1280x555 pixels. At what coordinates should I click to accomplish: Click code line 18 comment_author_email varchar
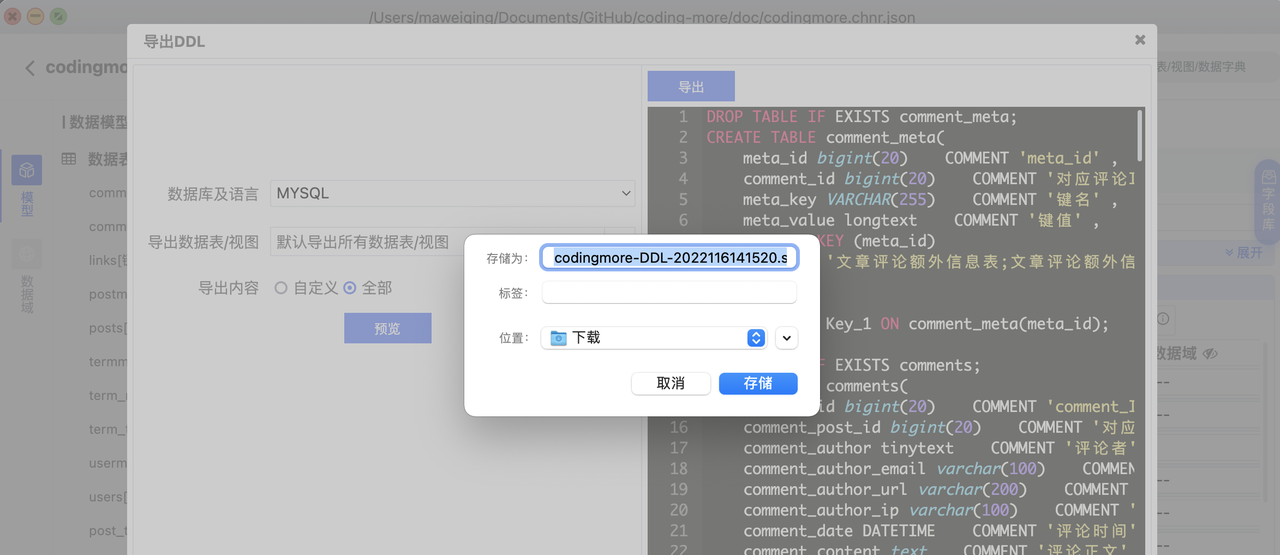[x=938, y=469]
